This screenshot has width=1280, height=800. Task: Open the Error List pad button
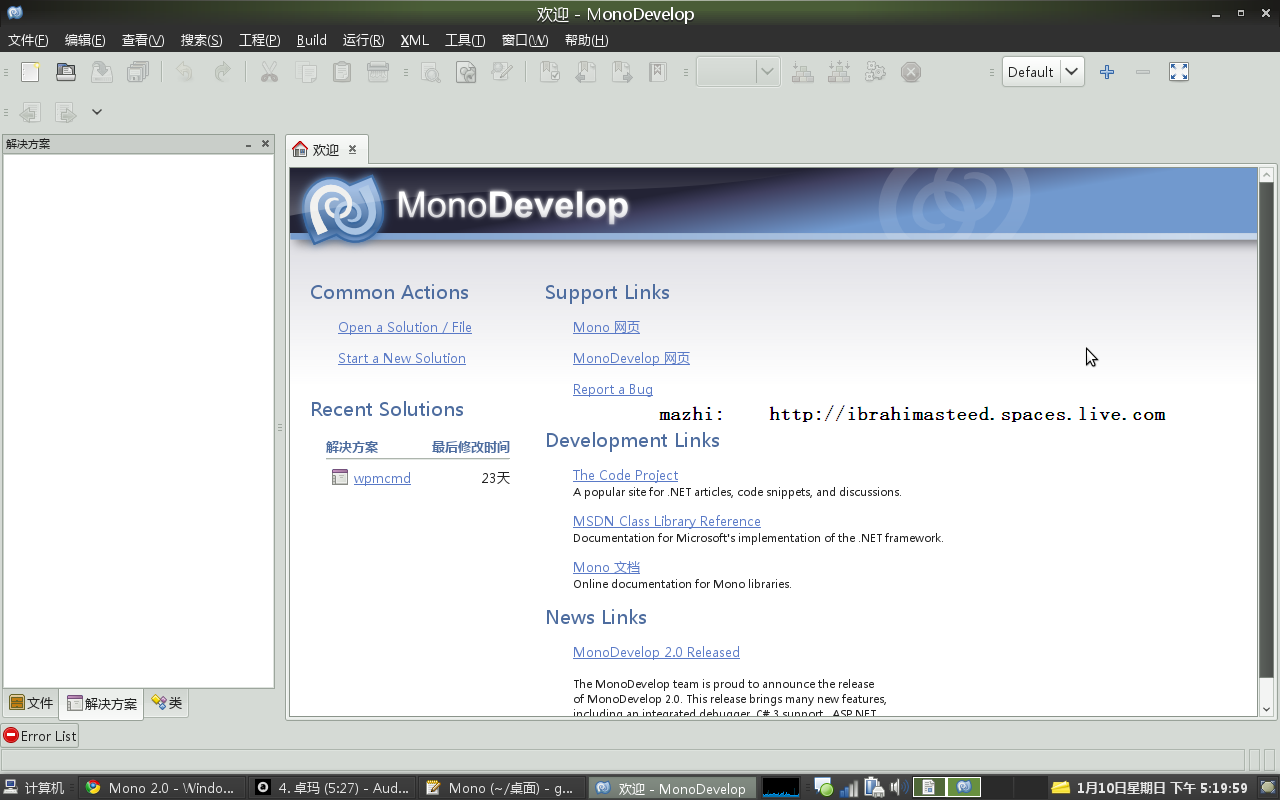(x=40, y=736)
